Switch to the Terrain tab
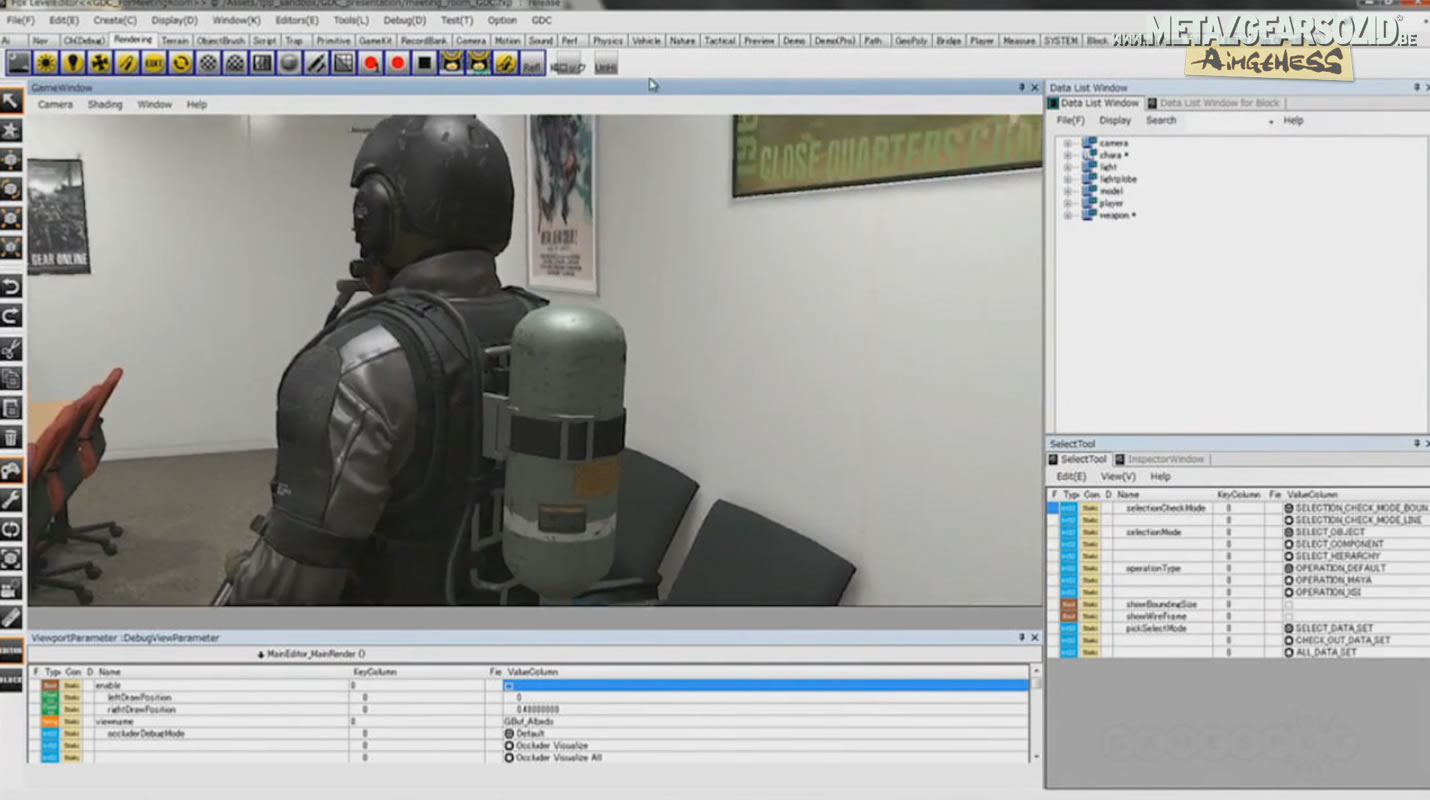 [x=175, y=41]
